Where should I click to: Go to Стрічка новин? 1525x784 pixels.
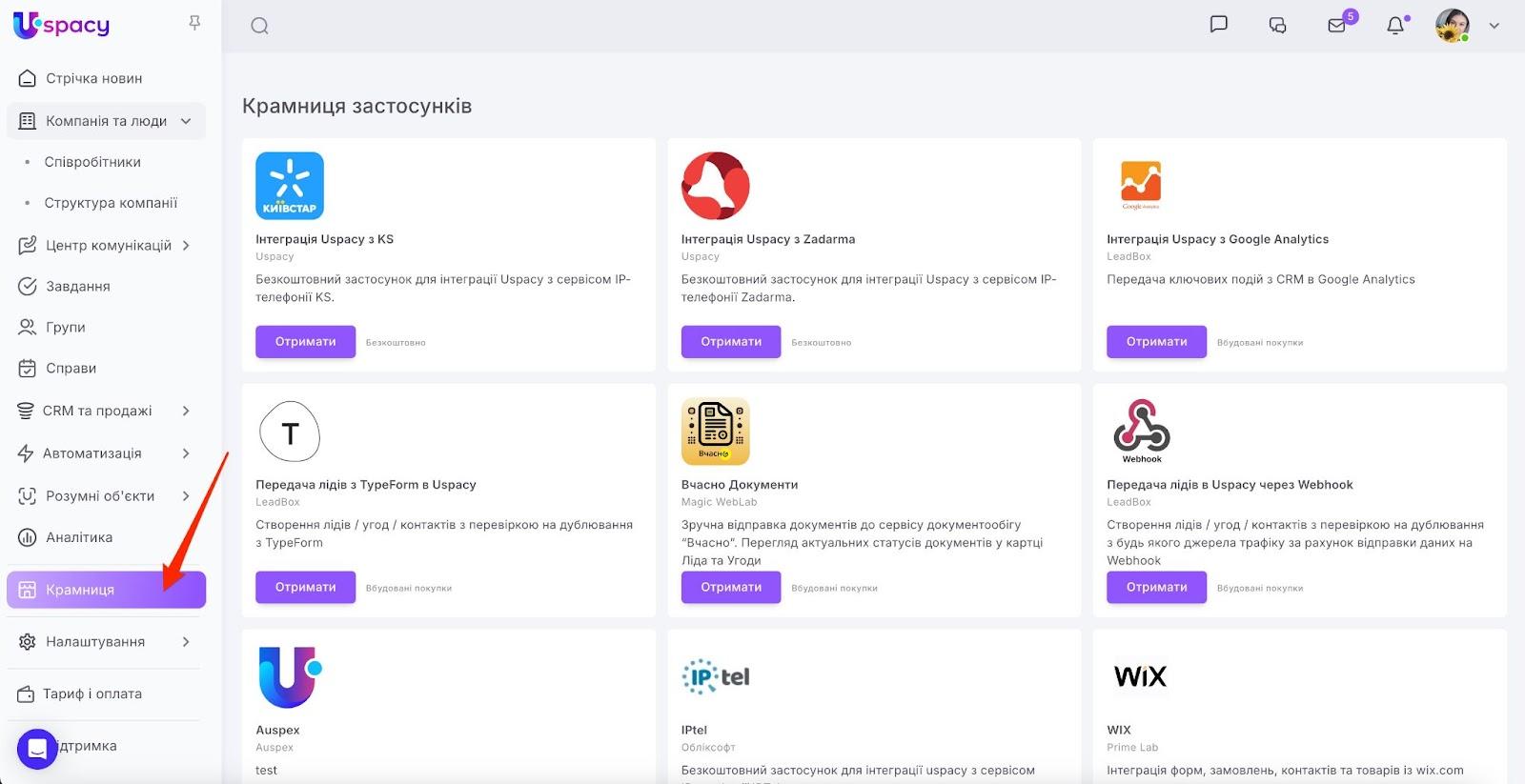[x=93, y=78]
